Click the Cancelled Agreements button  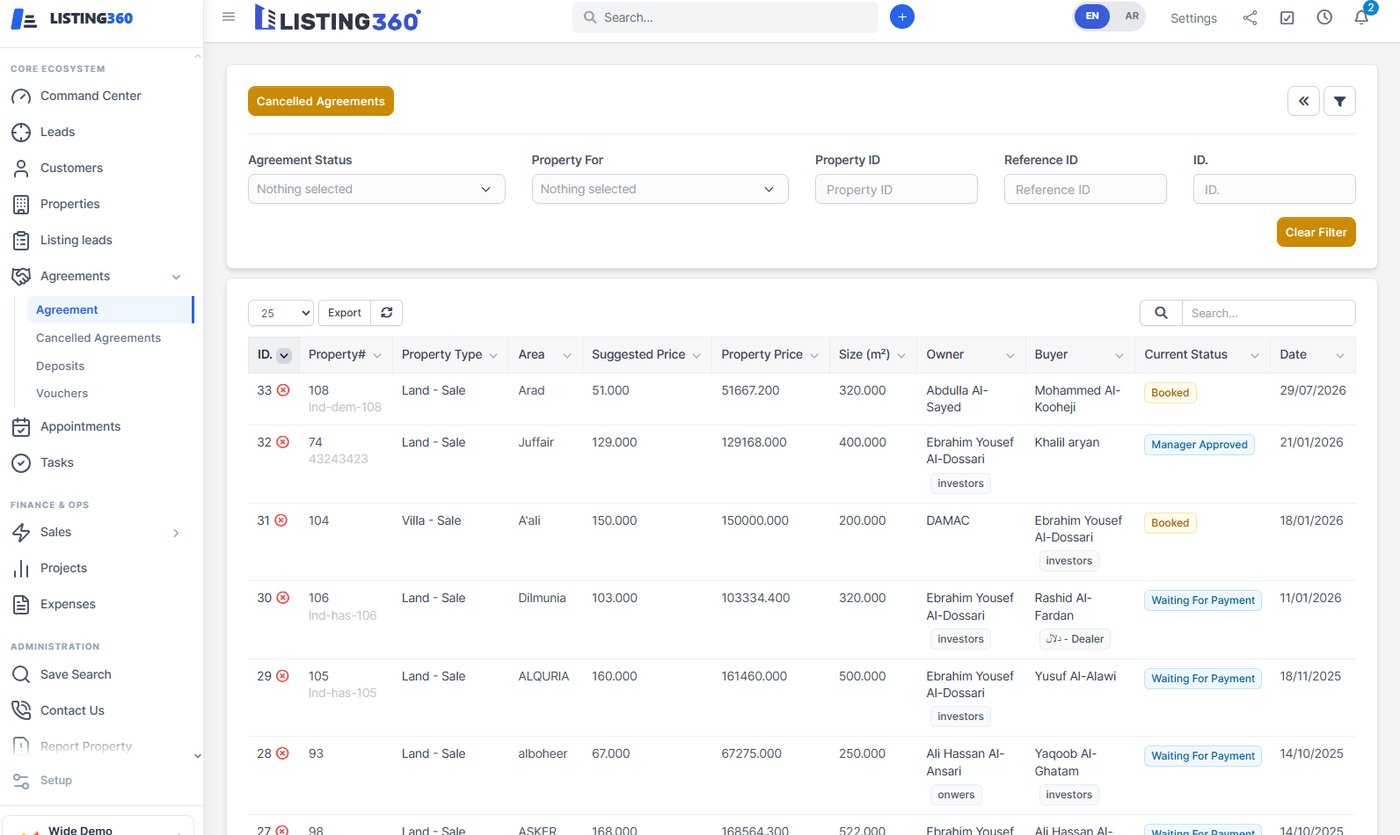[321, 101]
